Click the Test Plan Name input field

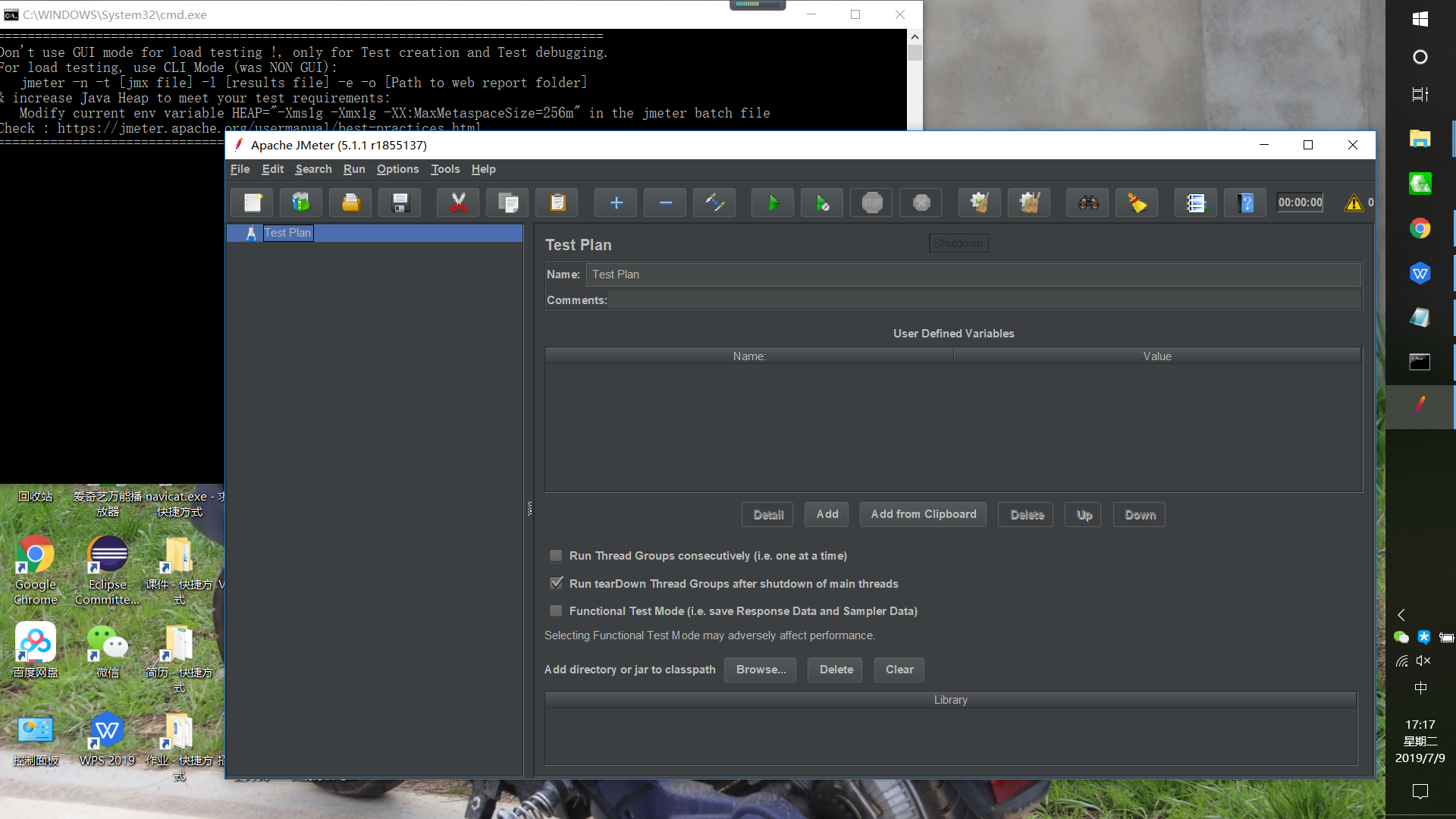(973, 275)
